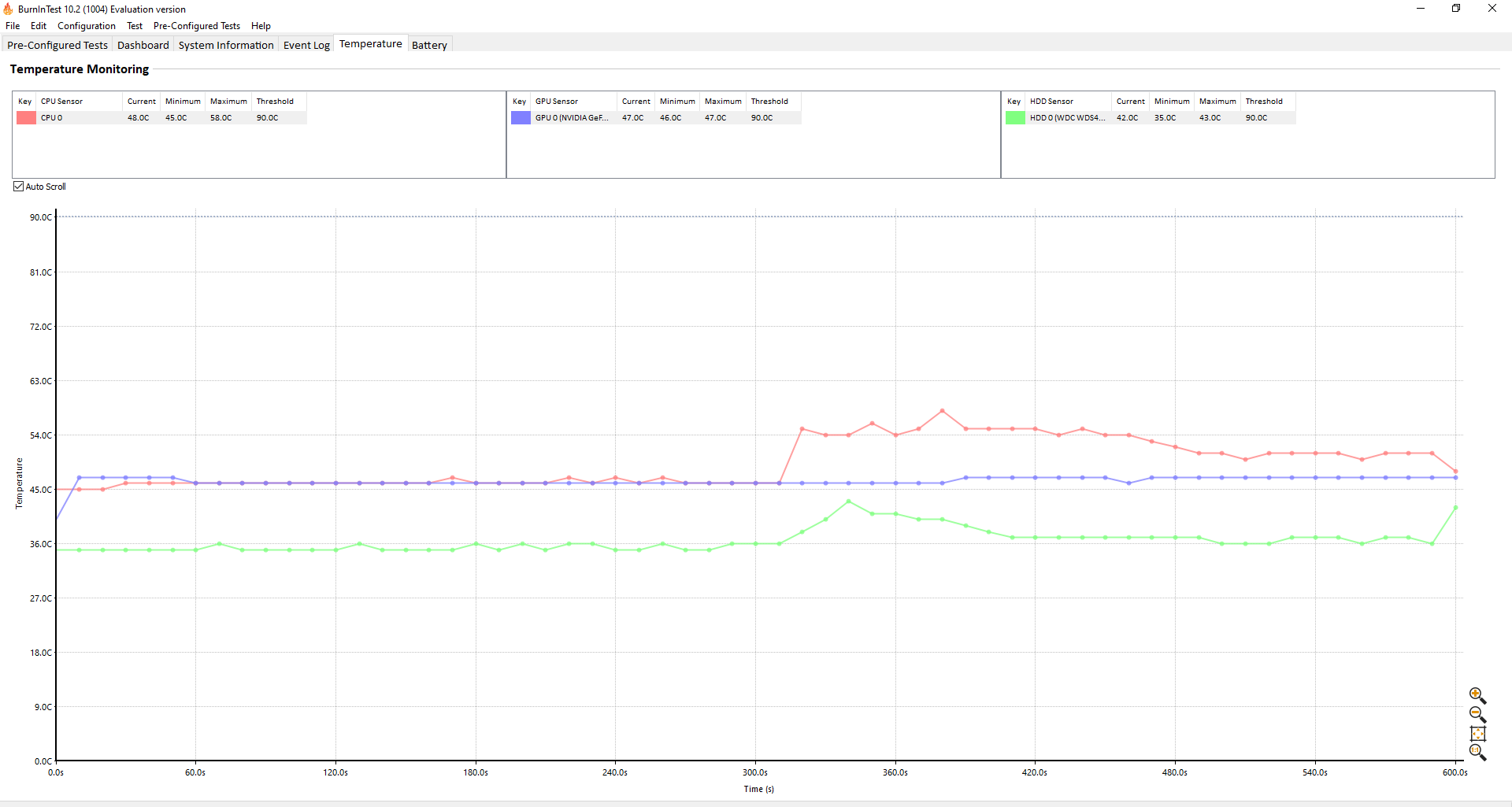Select the GPU 0 NVIDIA sensor row
This screenshot has height=807, width=1512.
[x=655, y=117]
